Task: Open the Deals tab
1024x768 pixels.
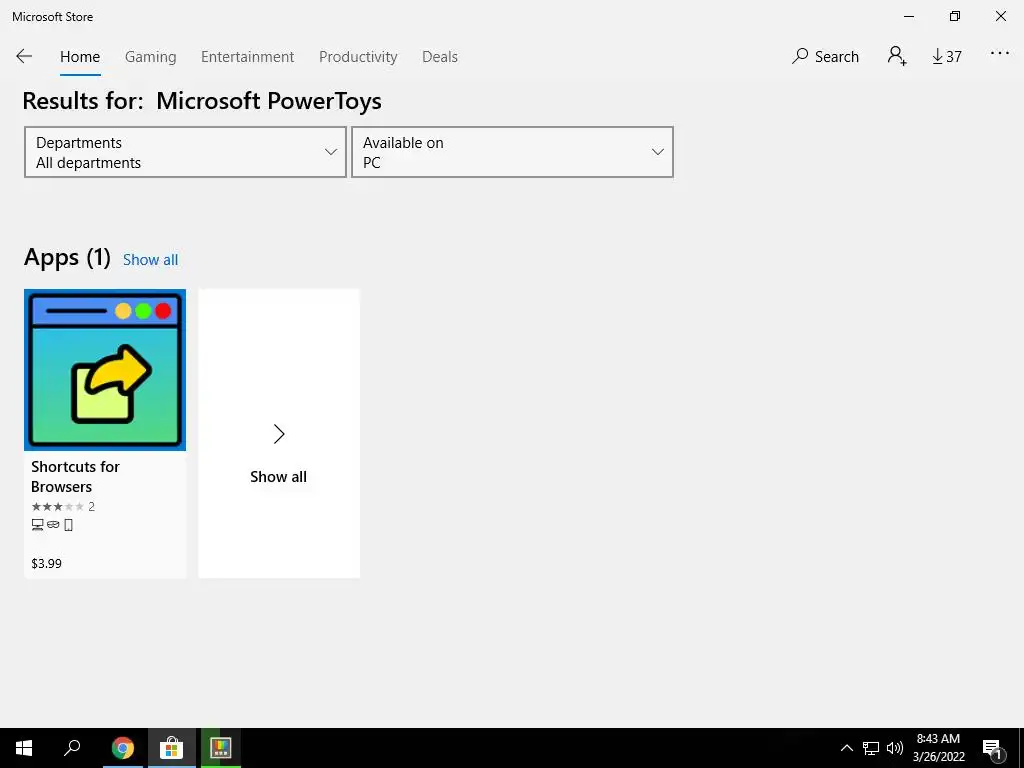Action: [440, 57]
